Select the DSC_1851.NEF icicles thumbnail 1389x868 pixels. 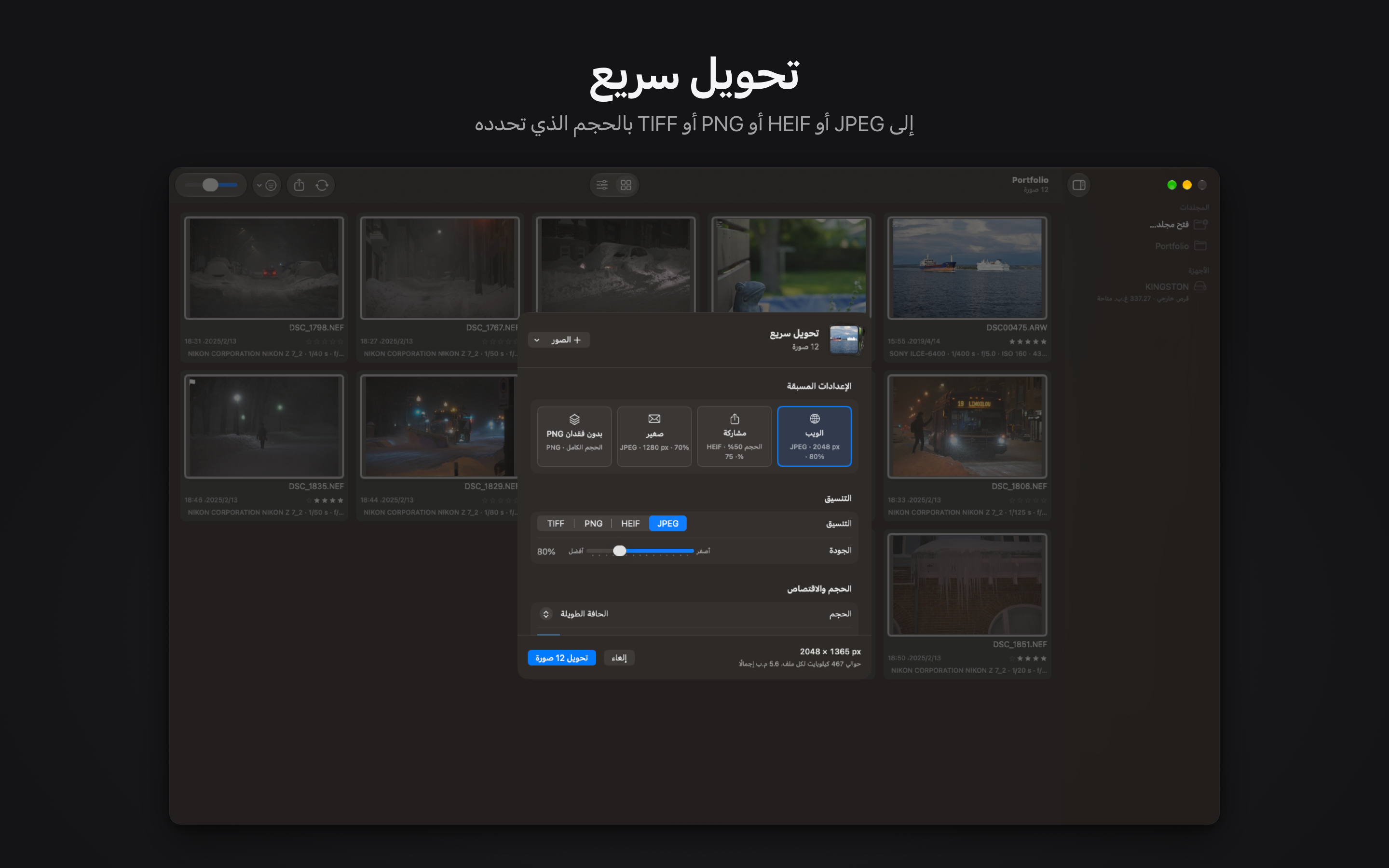(967, 584)
